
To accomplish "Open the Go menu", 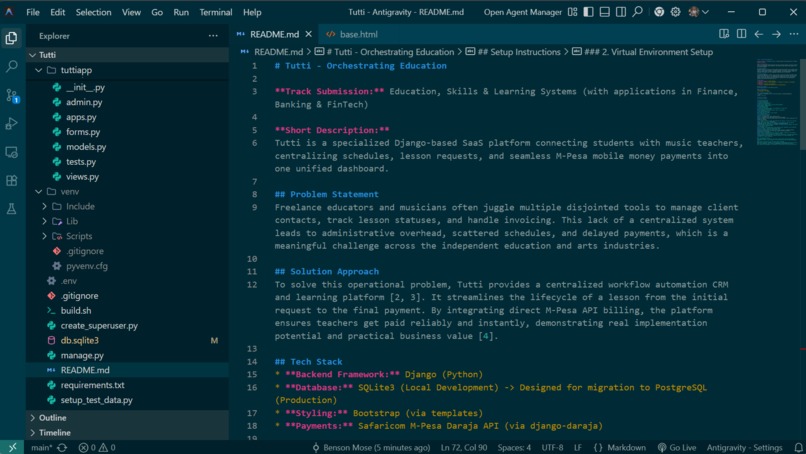I will 157,12.
